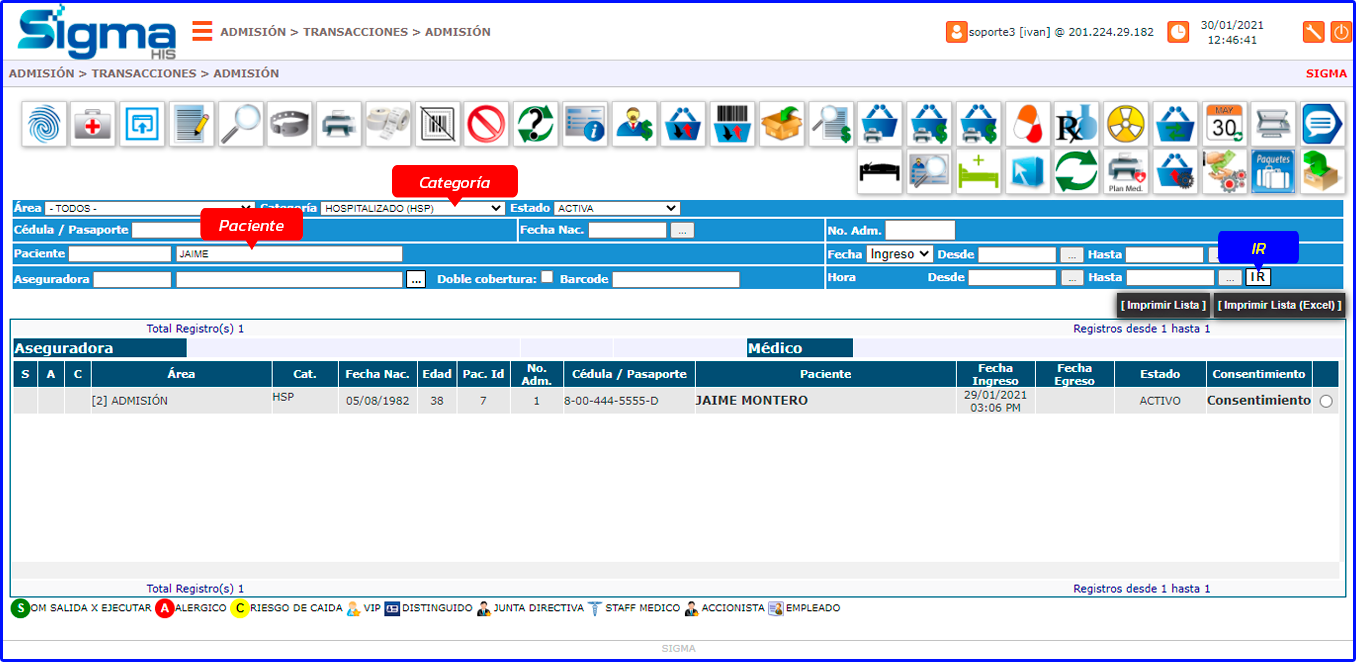The width and height of the screenshot is (1356, 662).
Task: Click the red prohibited cancel icon
Action: tap(486, 125)
